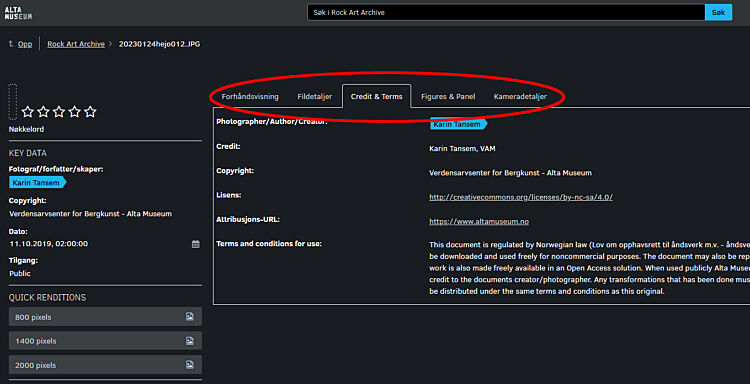
Task: Switch to the Kameradetaljer tab
Action: pyautogui.click(x=520, y=97)
